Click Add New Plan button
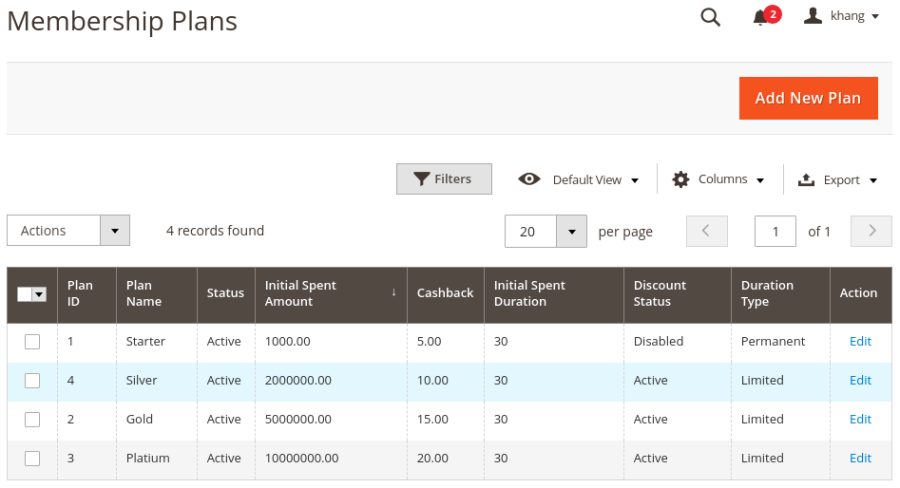Viewport: 900px width, 488px height. coord(808,98)
